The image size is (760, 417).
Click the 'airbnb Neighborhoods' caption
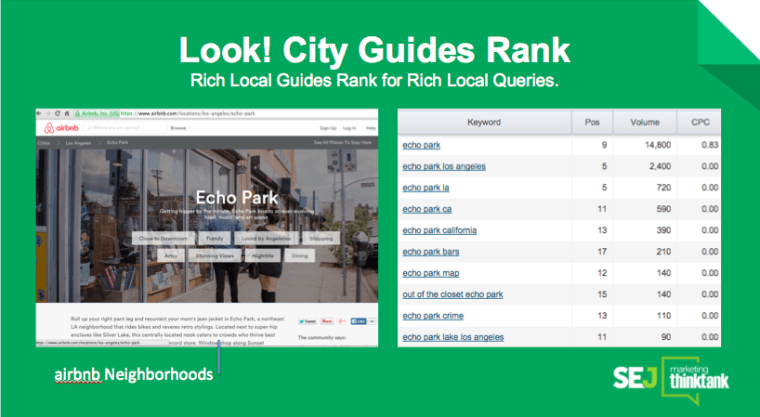coord(133,374)
